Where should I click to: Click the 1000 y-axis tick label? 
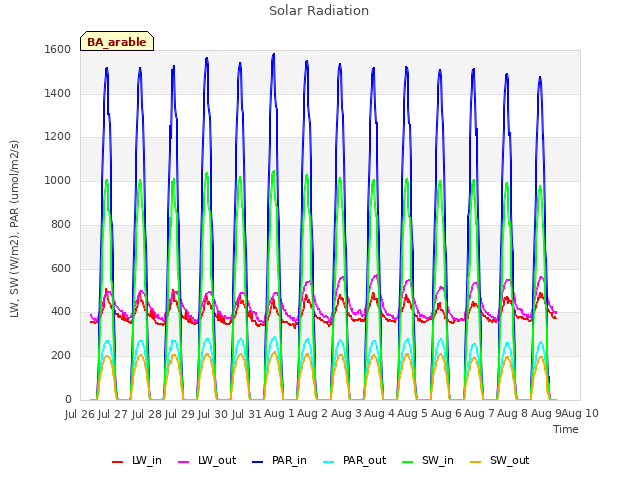58,180
